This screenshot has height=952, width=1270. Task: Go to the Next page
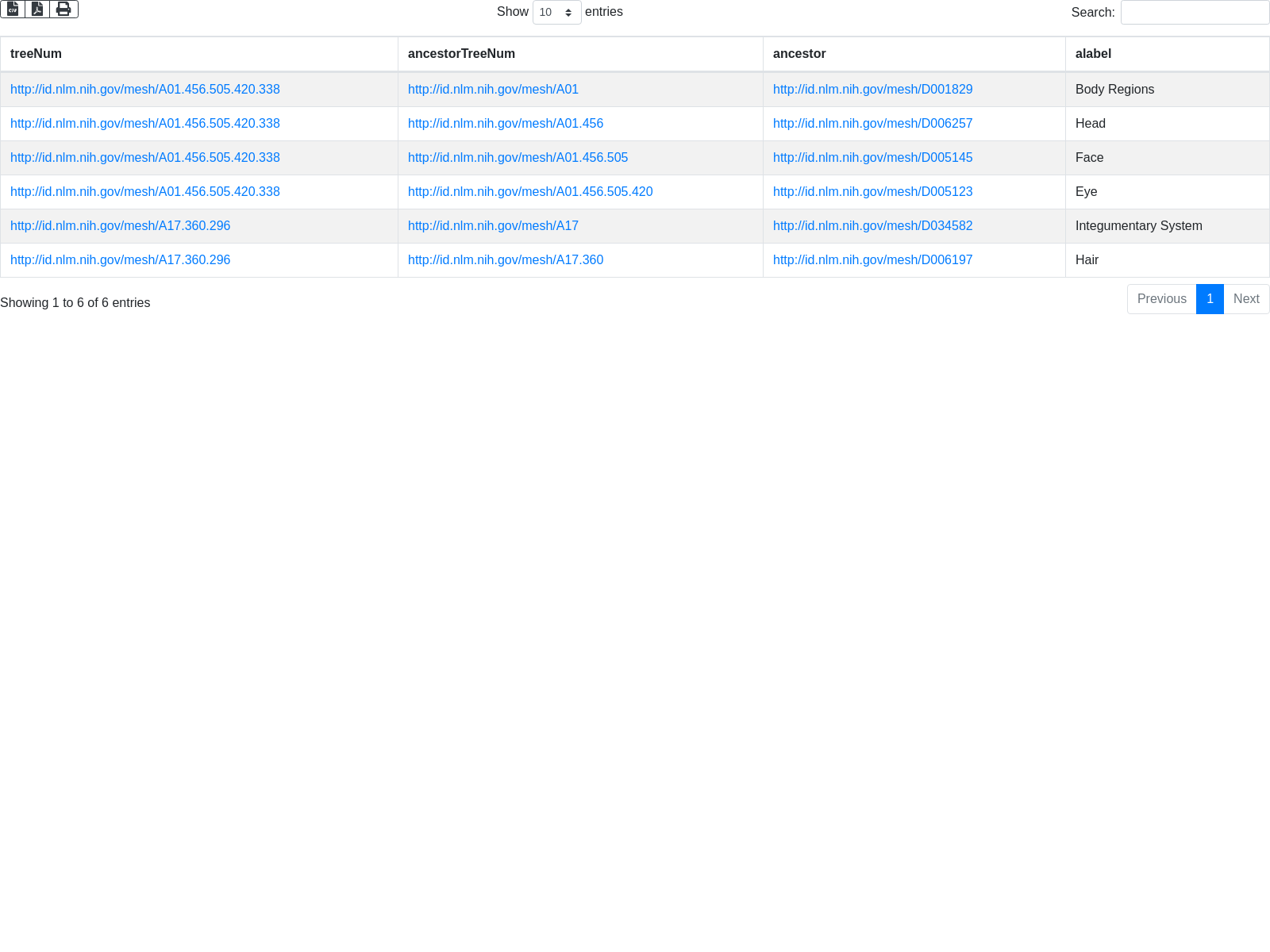click(1246, 299)
